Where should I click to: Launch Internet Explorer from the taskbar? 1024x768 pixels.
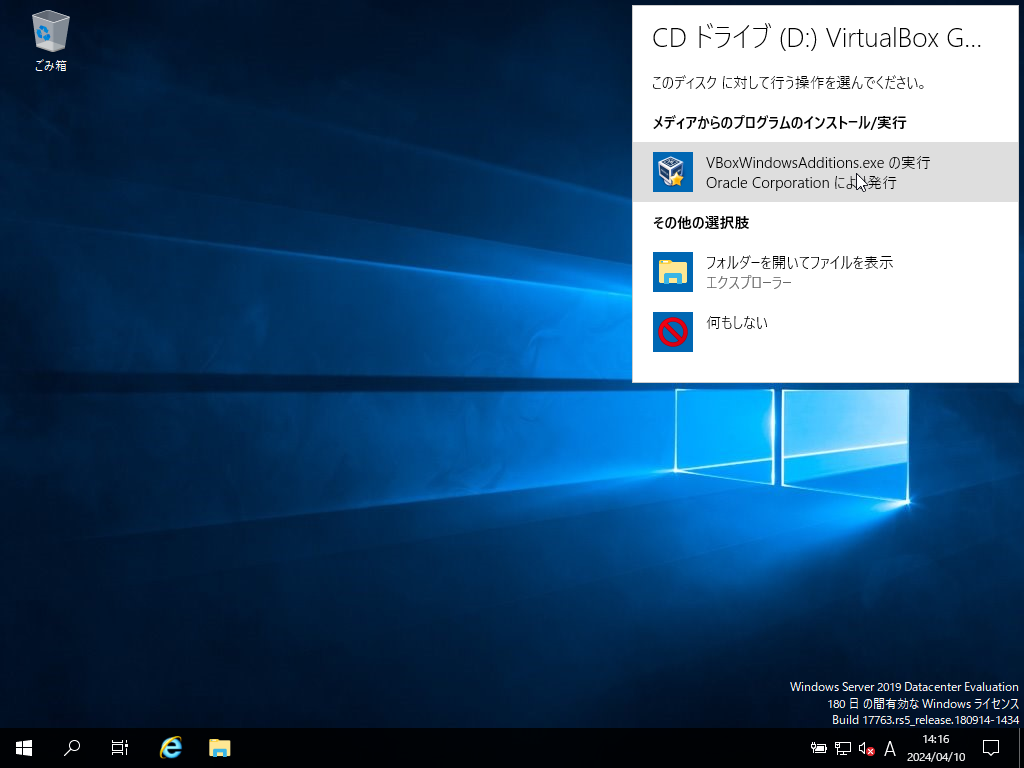pos(170,748)
